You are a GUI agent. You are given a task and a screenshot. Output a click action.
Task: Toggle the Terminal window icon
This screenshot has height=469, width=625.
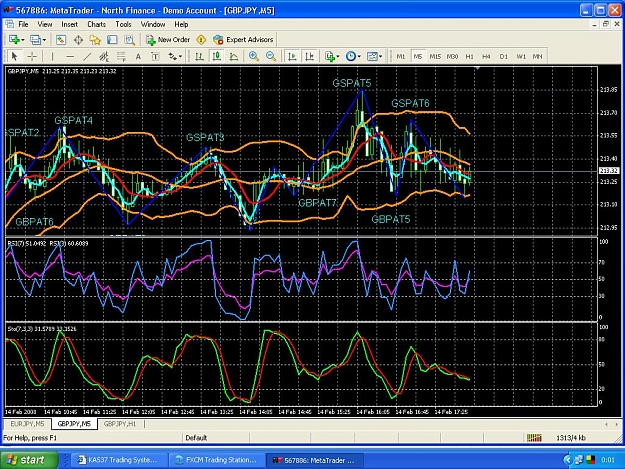point(112,40)
